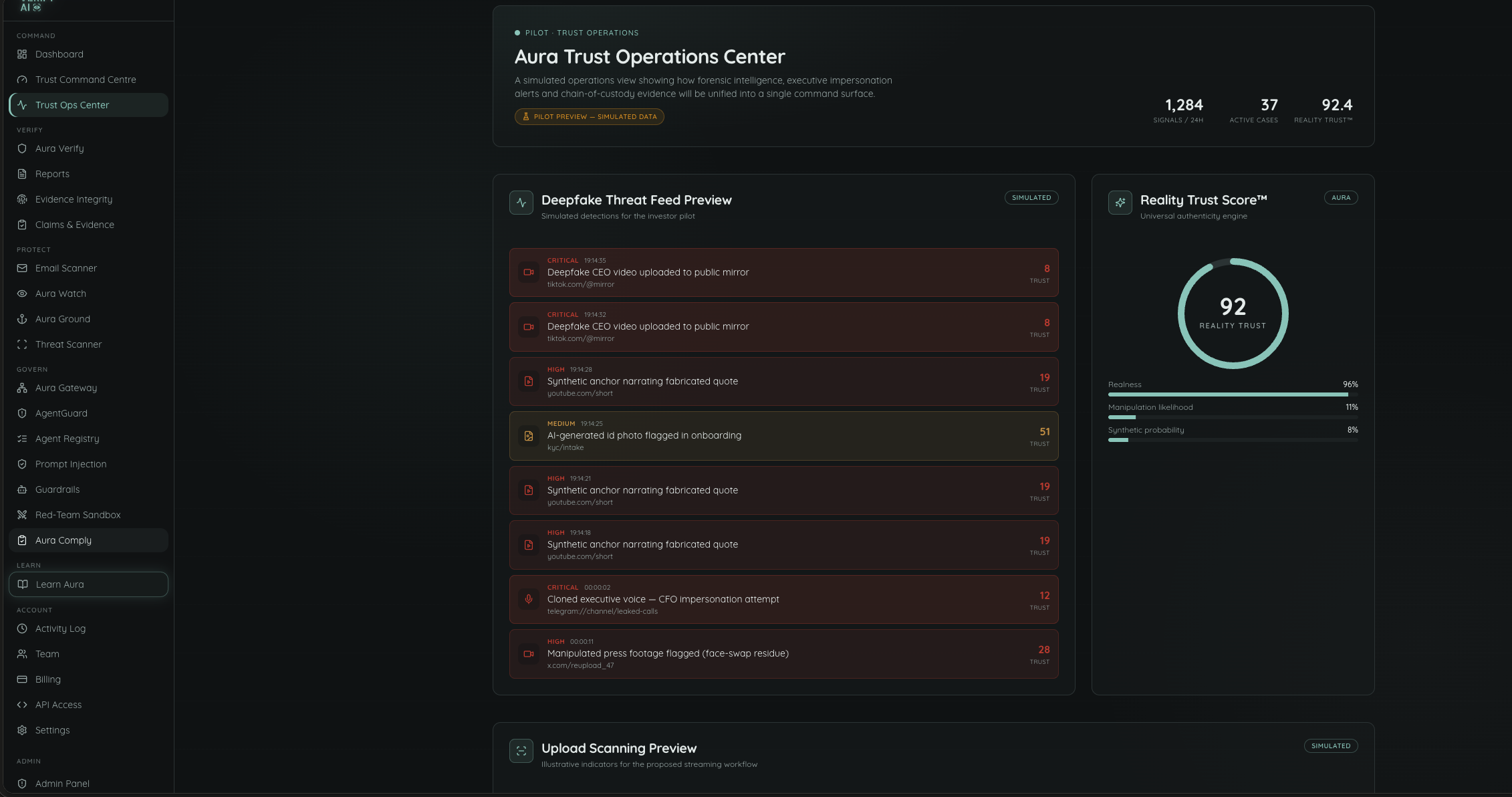Image resolution: width=1512 pixels, height=797 pixels.
Task: Click the Deepfake Threat Feed pulse icon
Action: tap(521, 203)
